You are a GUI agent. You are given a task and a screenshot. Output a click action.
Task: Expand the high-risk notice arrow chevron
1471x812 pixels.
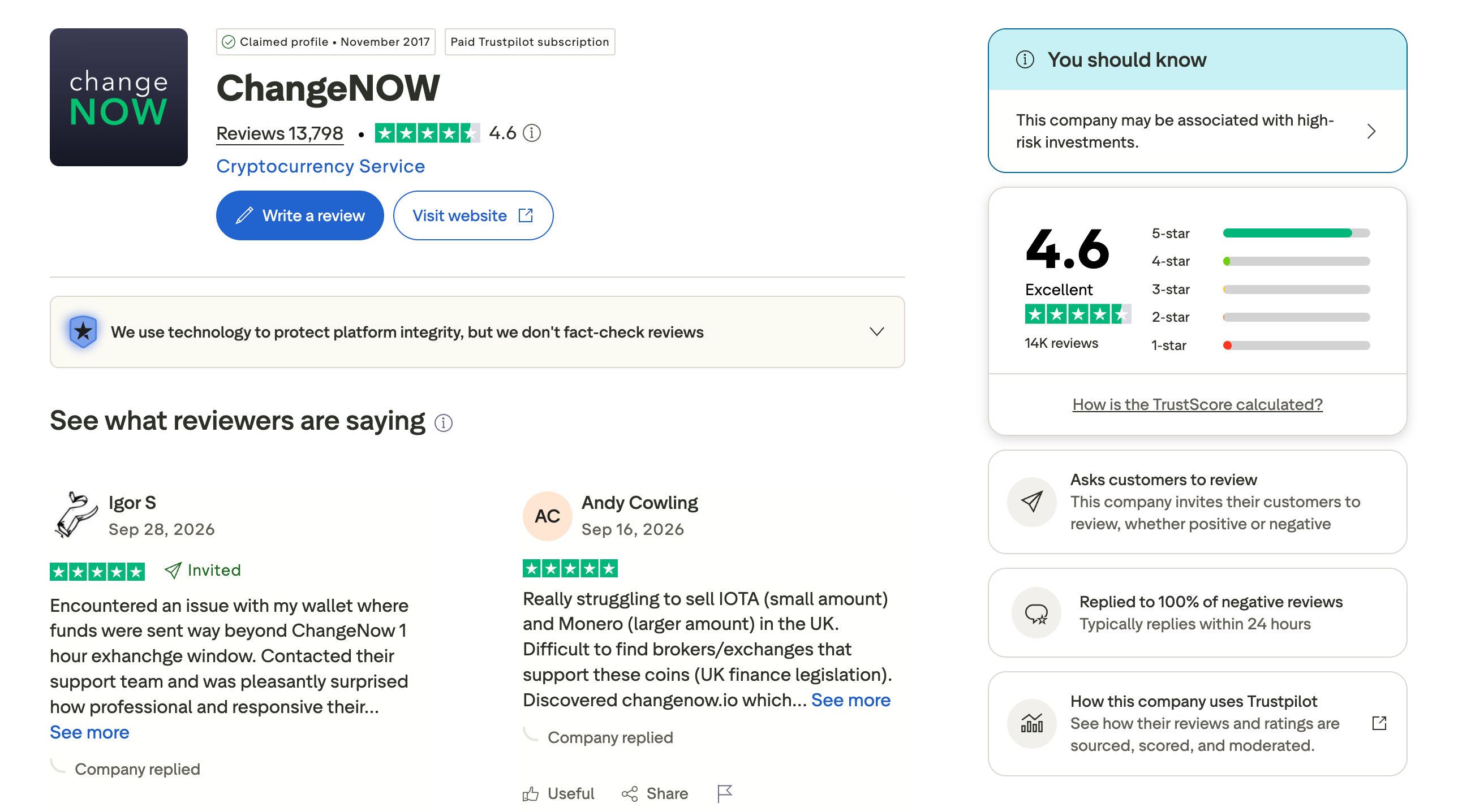pyautogui.click(x=1370, y=131)
